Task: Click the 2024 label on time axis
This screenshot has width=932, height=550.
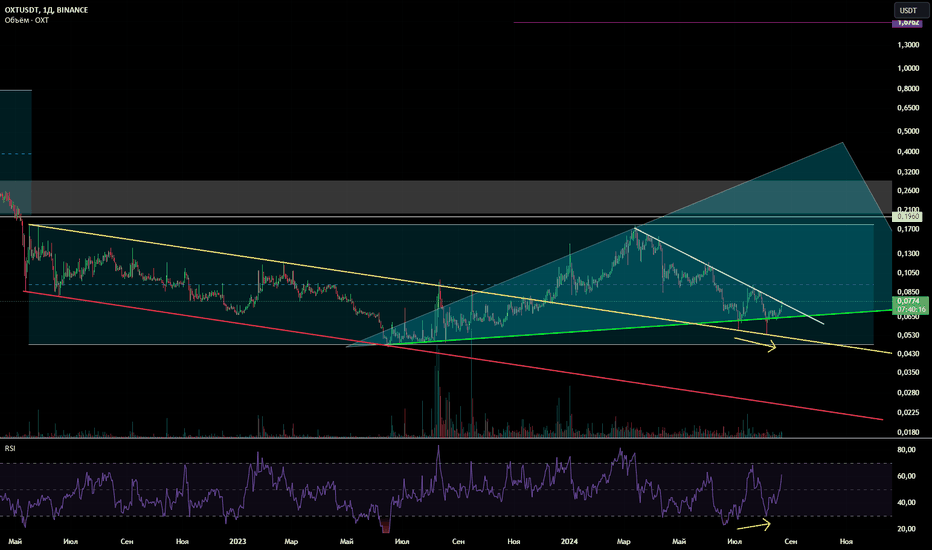Action: point(569,541)
